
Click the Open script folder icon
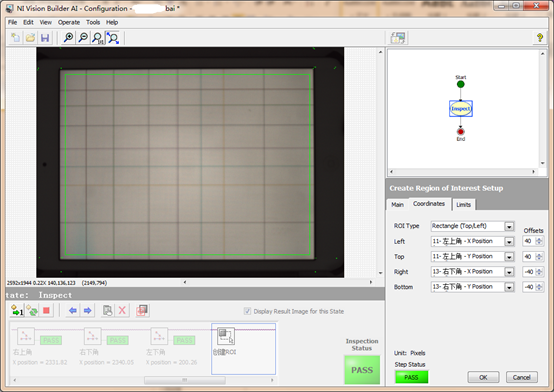(x=30, y=38)
